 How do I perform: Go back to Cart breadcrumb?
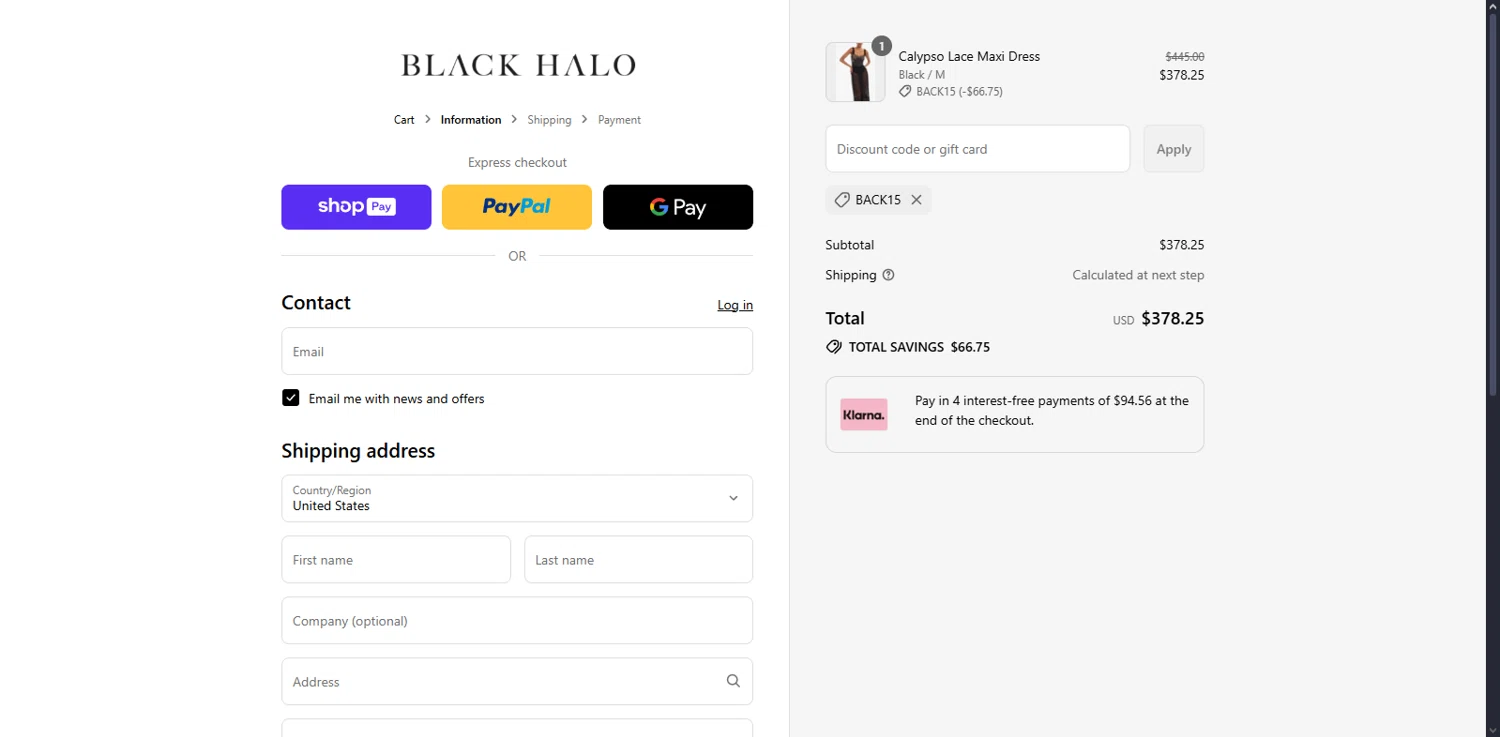pyautogui.click(x=404, y=120)
